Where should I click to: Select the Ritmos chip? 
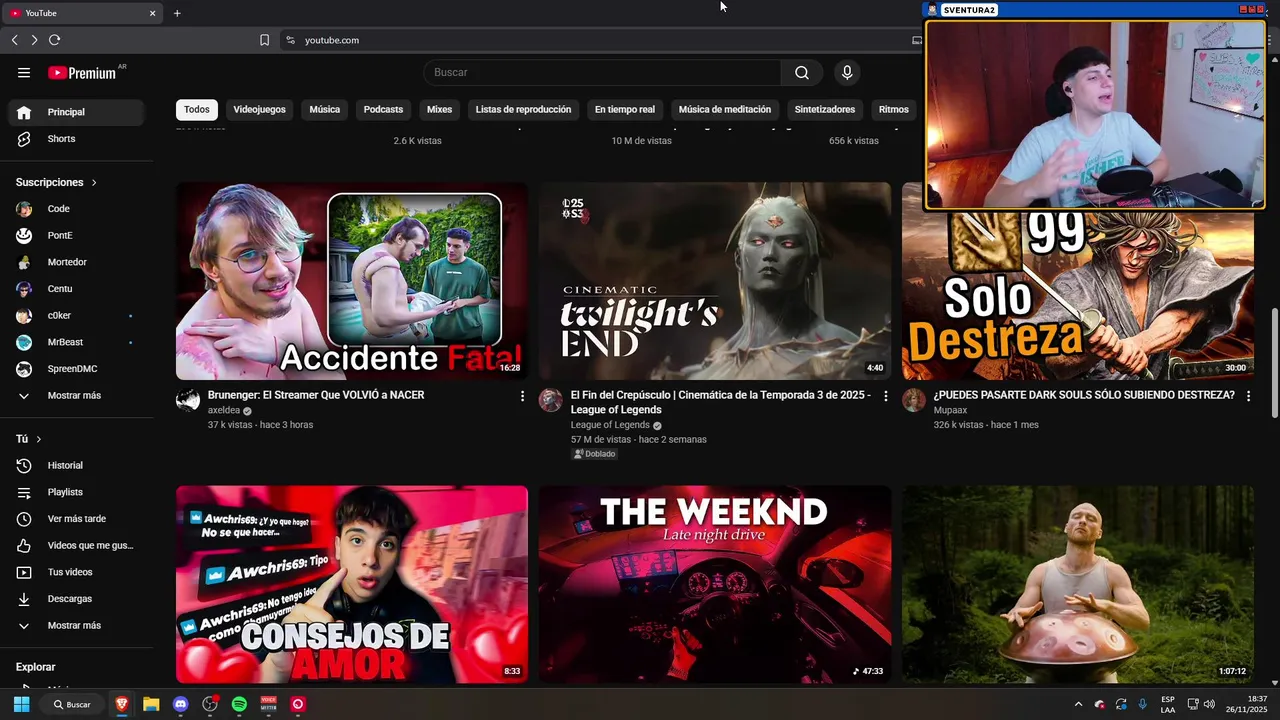point(894,110)
